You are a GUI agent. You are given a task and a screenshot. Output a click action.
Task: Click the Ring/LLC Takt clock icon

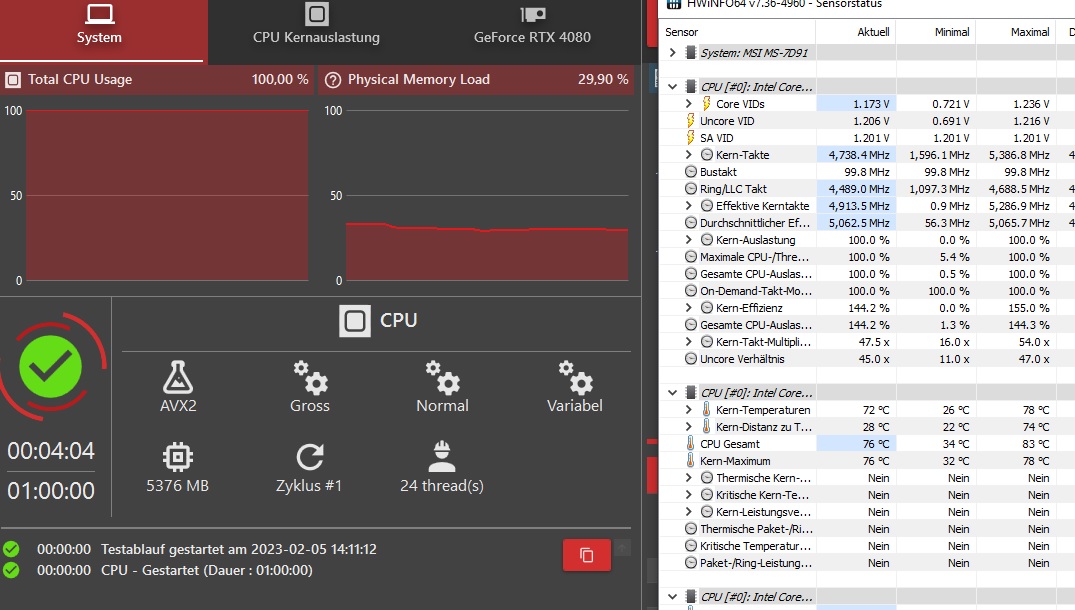point(691,188)
